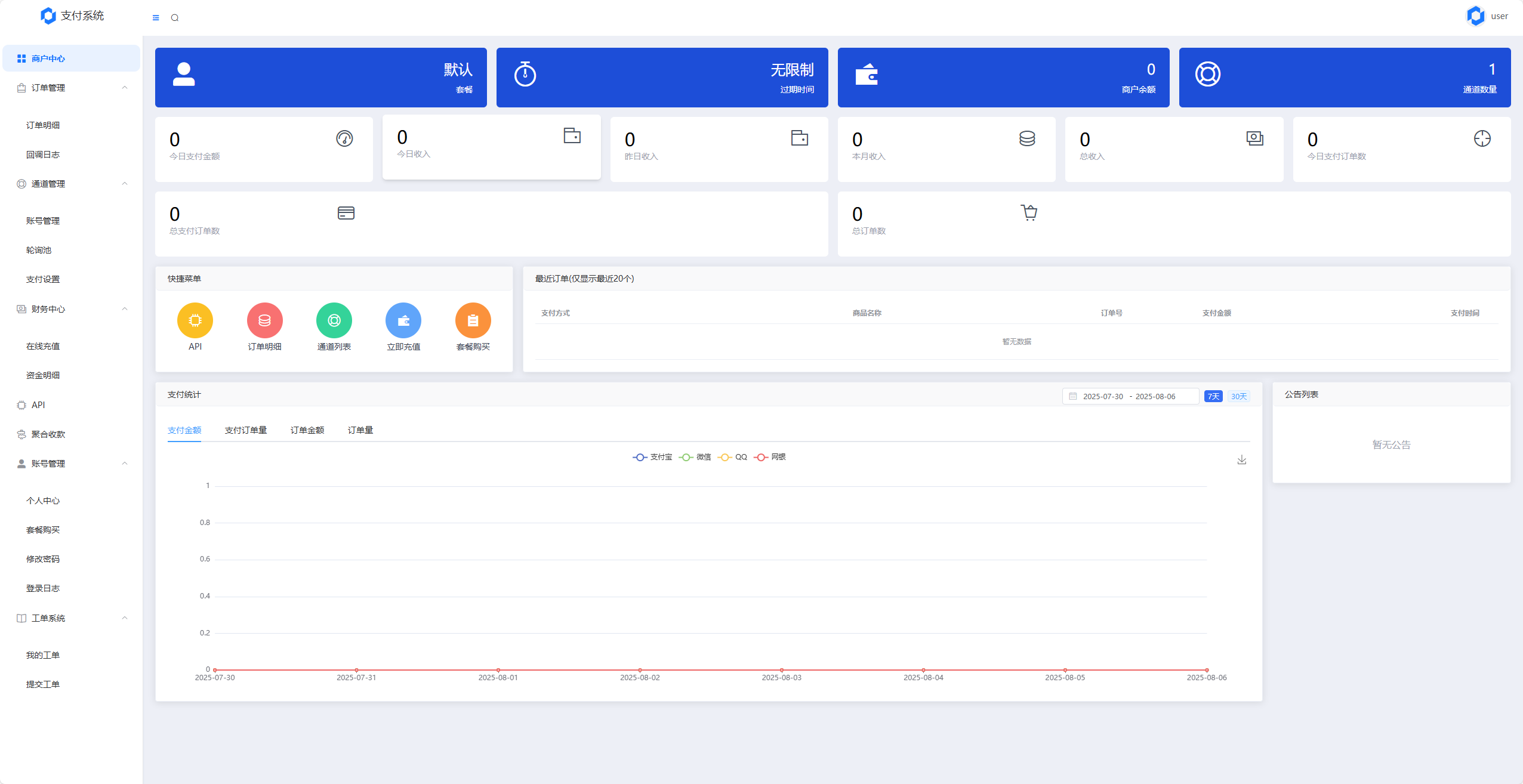Switch to the 支付订单量 tab
The height and width of the screenshot is (784, 1523).
click(246, 430)
